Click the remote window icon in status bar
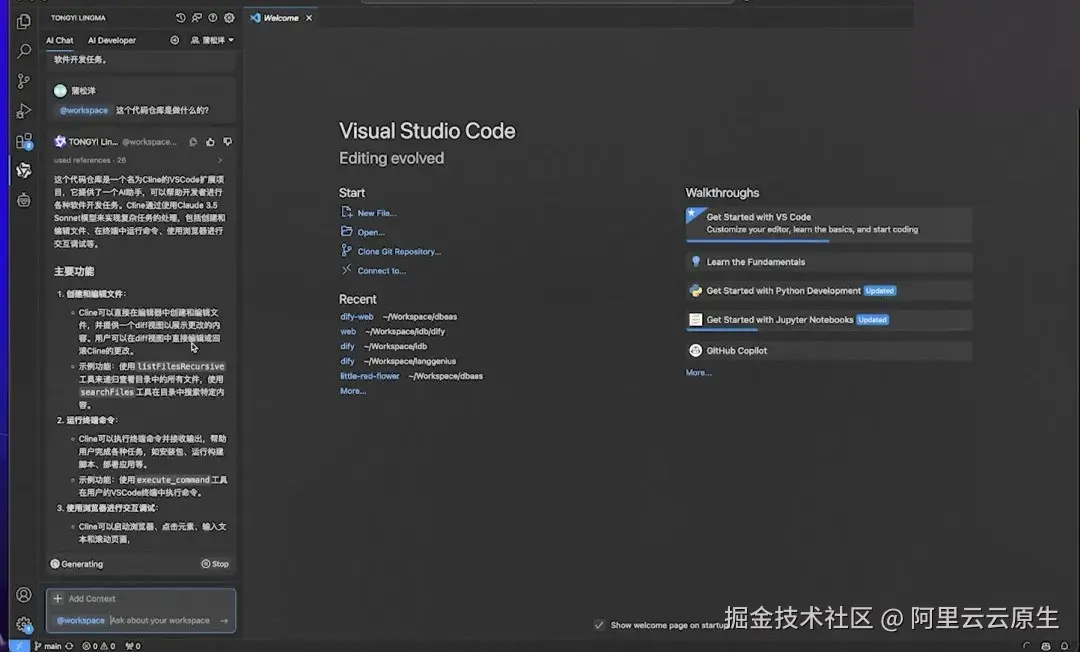Image resolution: width=1080 pixels, height=652 pixels. 19,646
